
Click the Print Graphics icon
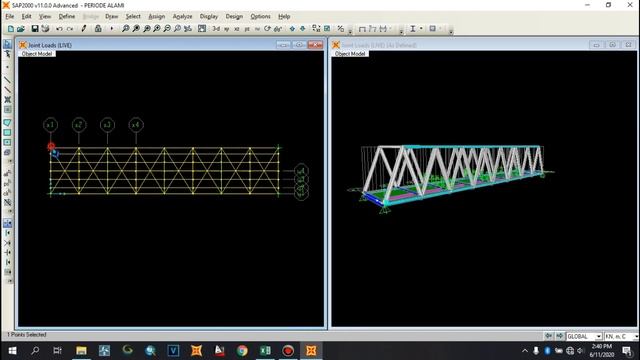tap(45, 29)
